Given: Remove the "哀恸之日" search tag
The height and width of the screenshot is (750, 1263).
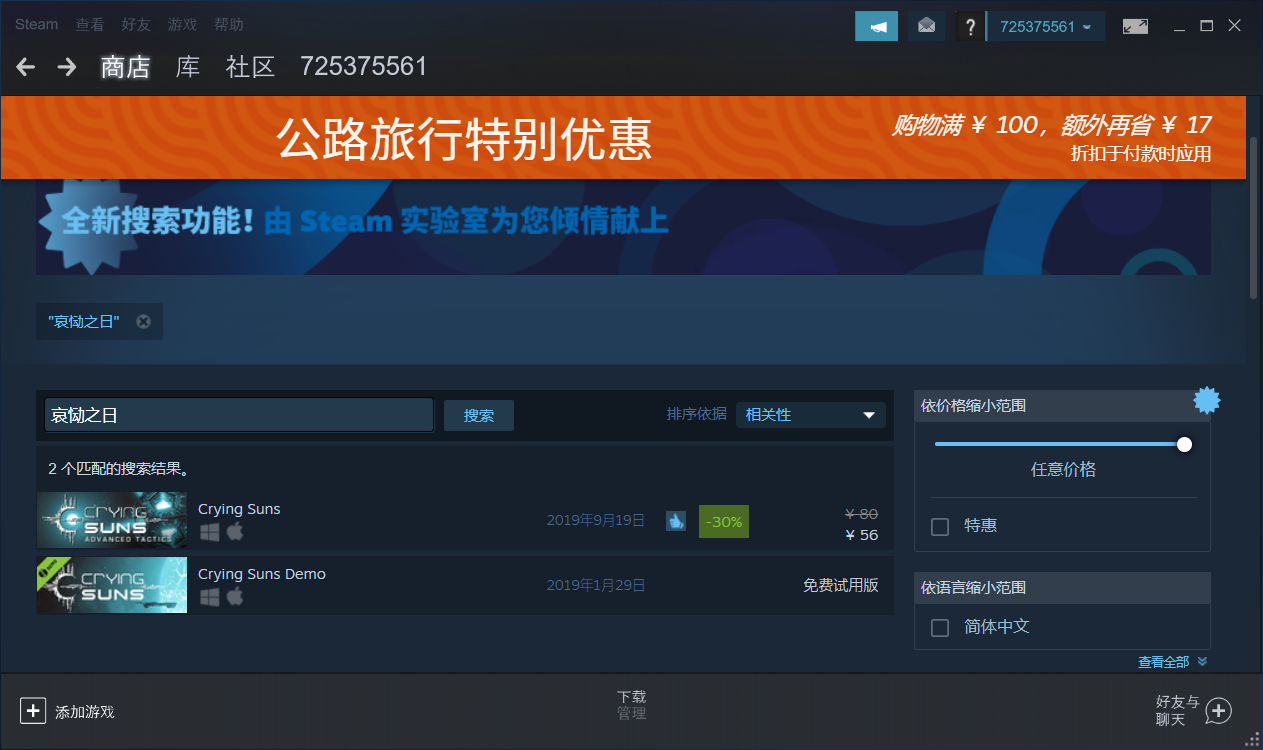Looking at the screenshot, I should [x=143, y=321].
